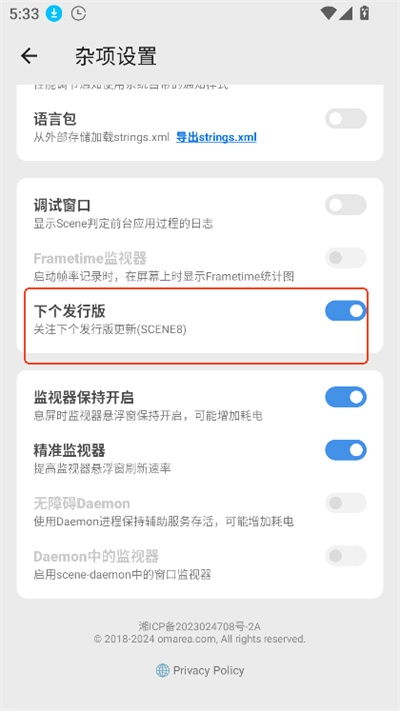The image size is (400, 711).
Task: Toggle the 无障碍Daemon switch
Action: [x=346, y=503]
